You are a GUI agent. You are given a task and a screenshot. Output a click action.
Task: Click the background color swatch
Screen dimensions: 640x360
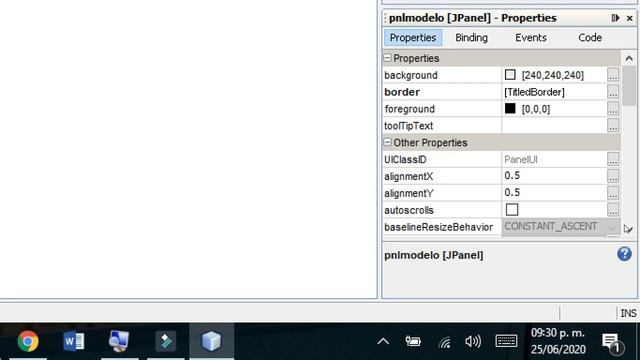[510, 75]
